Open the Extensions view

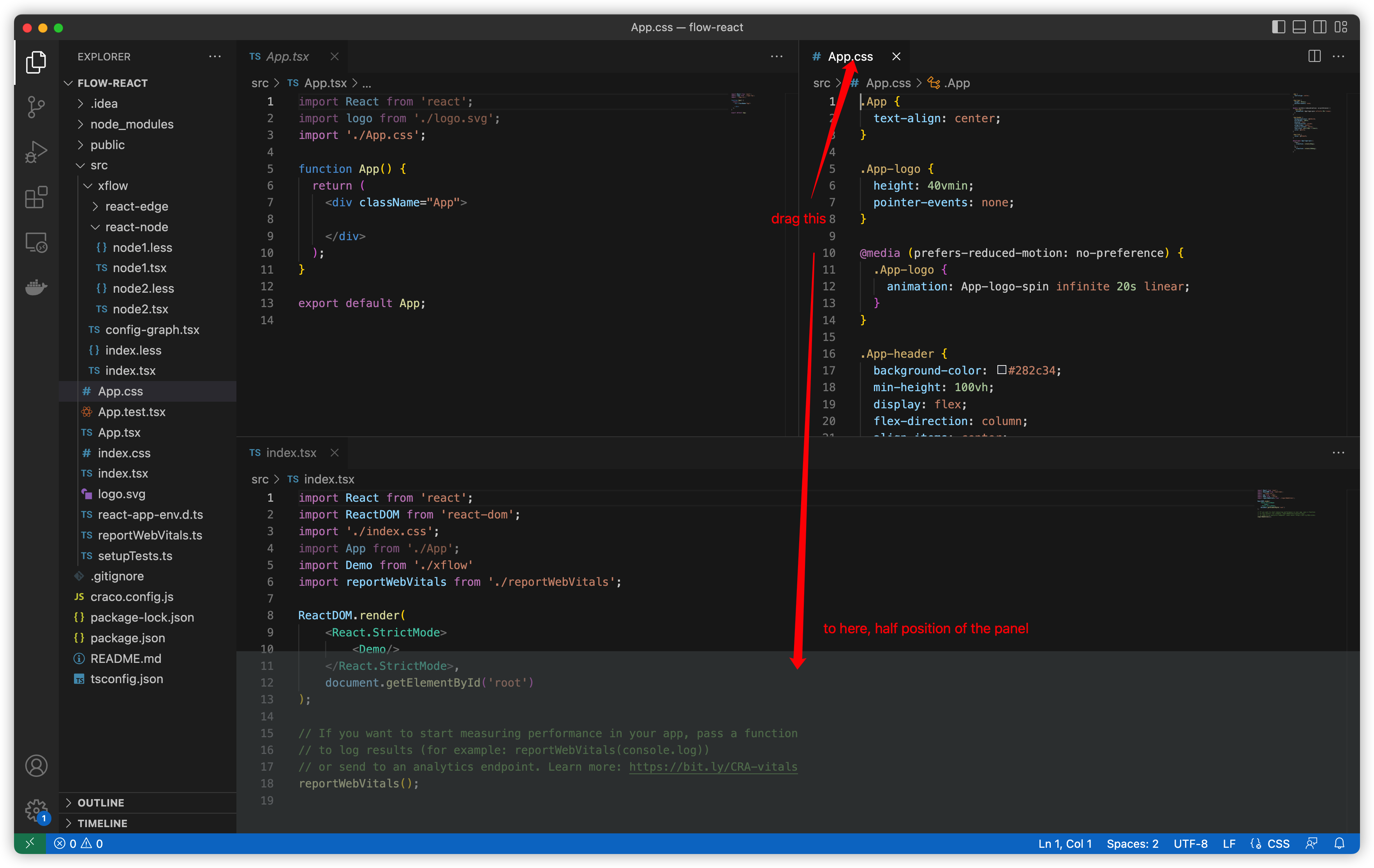click(x=36, y=197)
